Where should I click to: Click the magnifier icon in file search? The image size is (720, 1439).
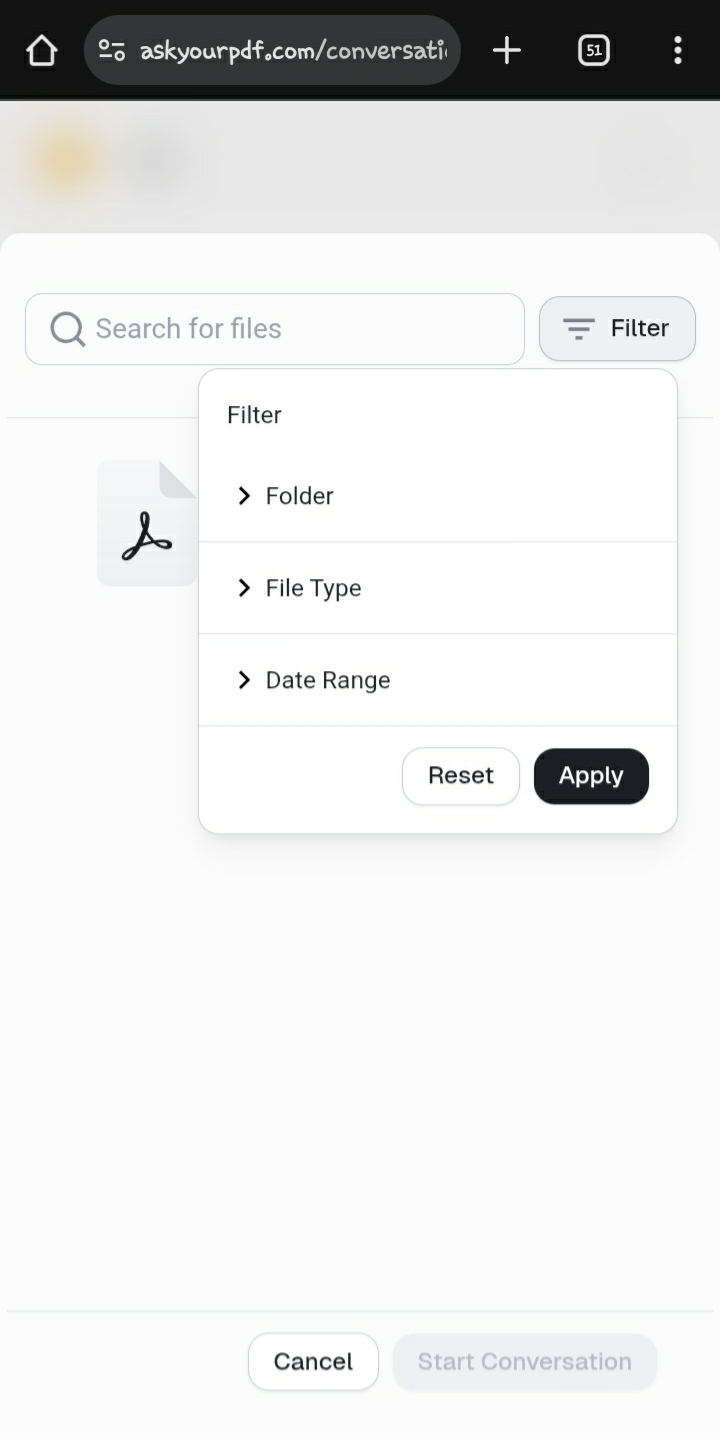(x=67, y=329)
